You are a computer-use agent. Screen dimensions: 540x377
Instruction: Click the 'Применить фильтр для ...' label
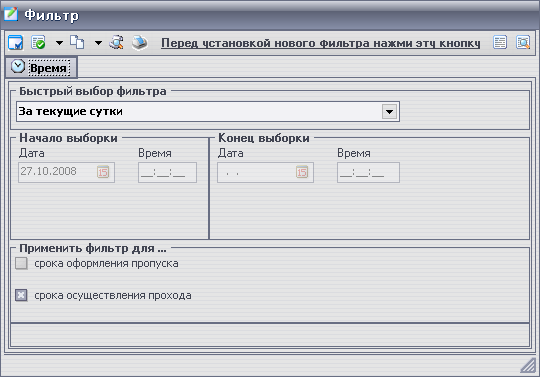tap(93, 248)
